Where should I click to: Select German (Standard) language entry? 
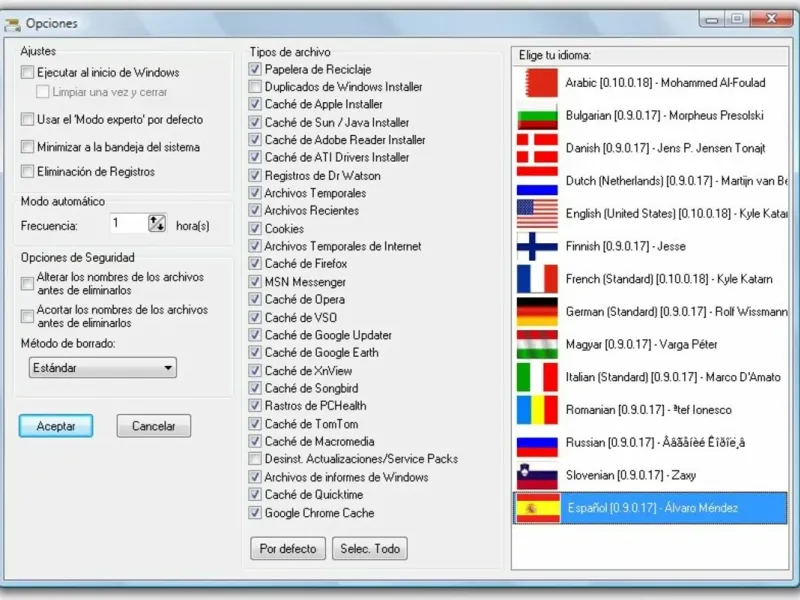click(x=650, y=312)
